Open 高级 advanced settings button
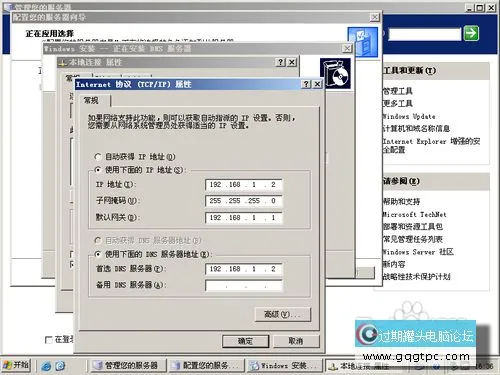This screenshot has height=375, width=500. [283, 314]
